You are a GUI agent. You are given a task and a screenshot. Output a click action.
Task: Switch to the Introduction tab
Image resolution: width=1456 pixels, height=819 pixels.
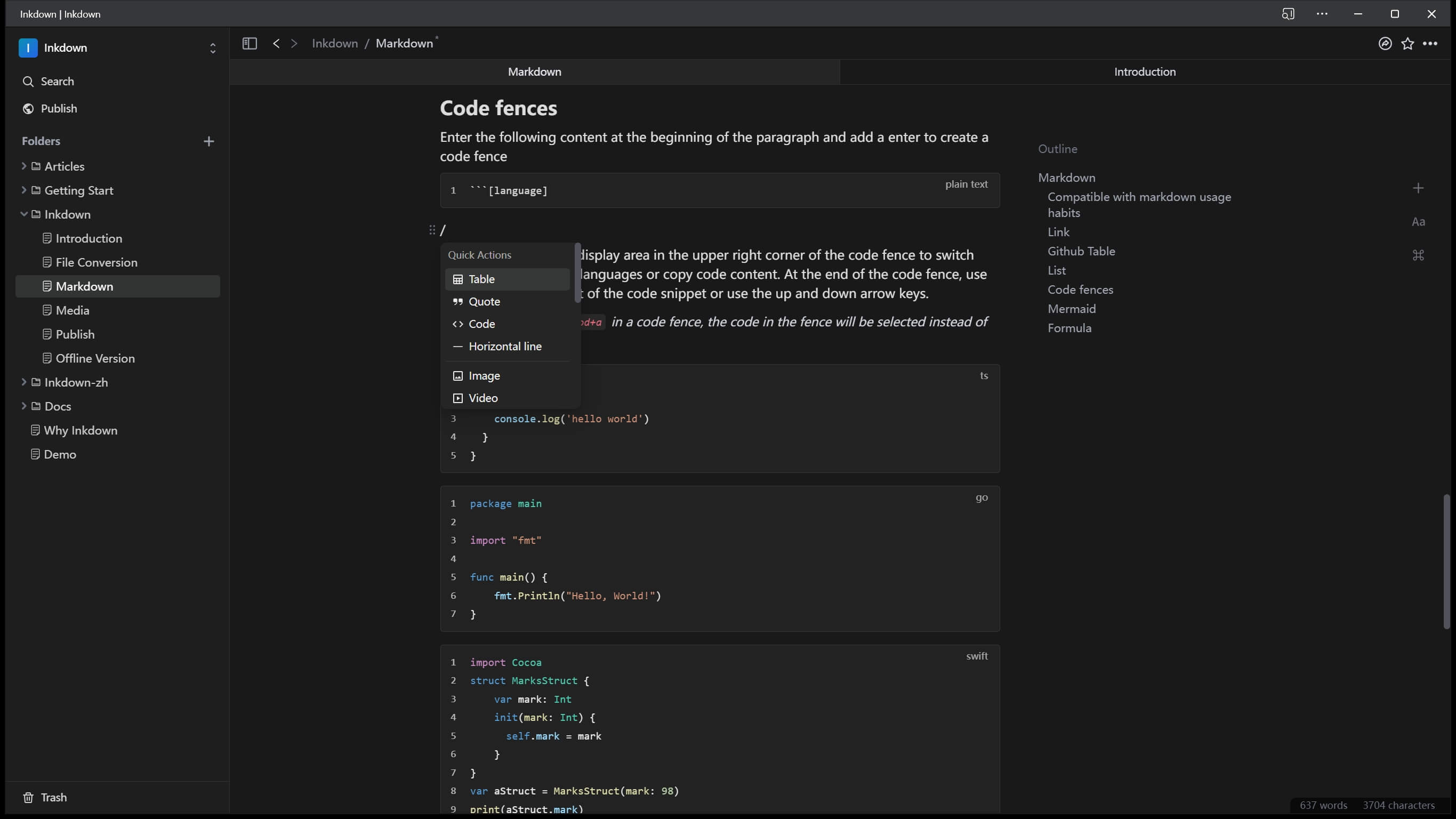coord(1144,70)
